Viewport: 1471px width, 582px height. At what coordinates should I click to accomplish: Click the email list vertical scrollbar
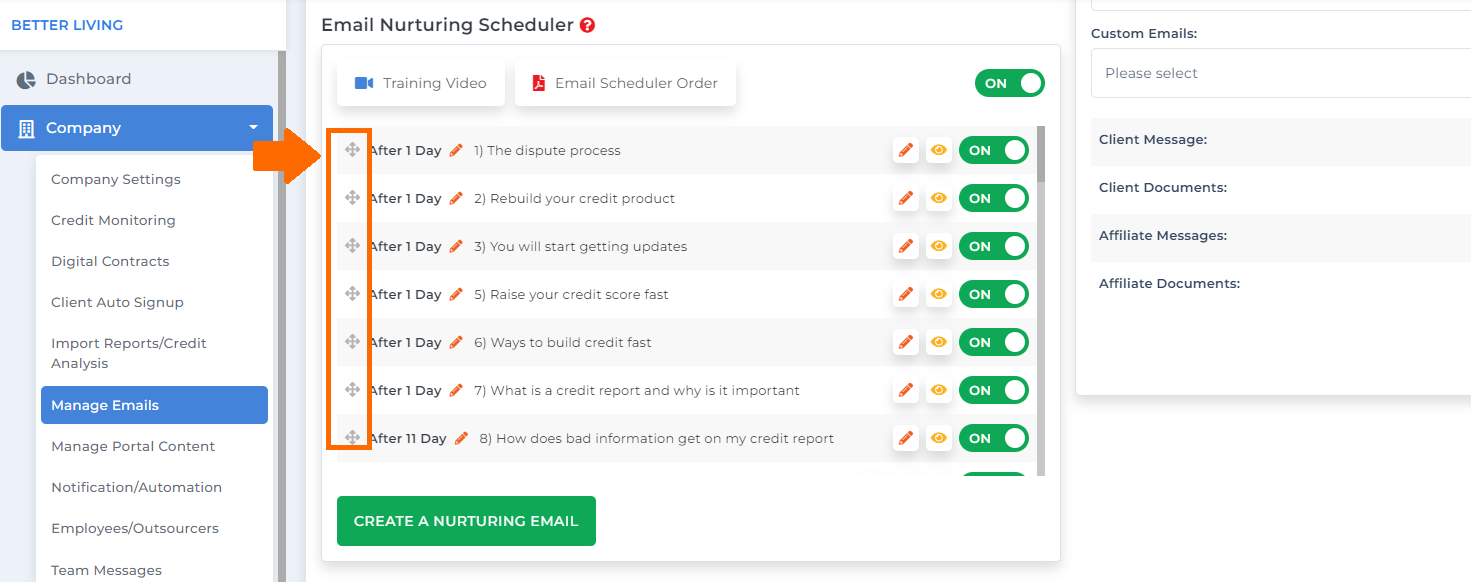pos(1041,300)
